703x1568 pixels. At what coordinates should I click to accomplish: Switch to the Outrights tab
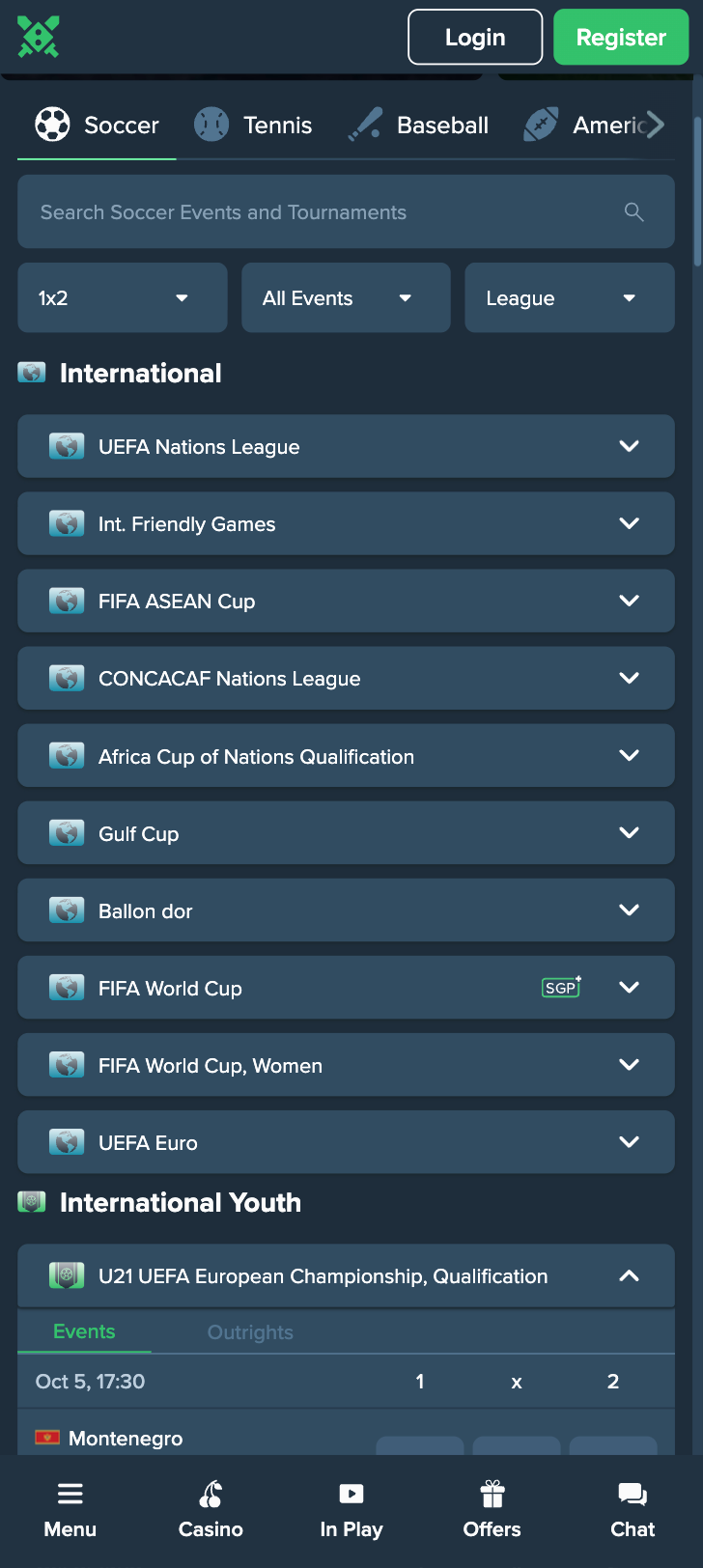click(x=250, y=1332)
